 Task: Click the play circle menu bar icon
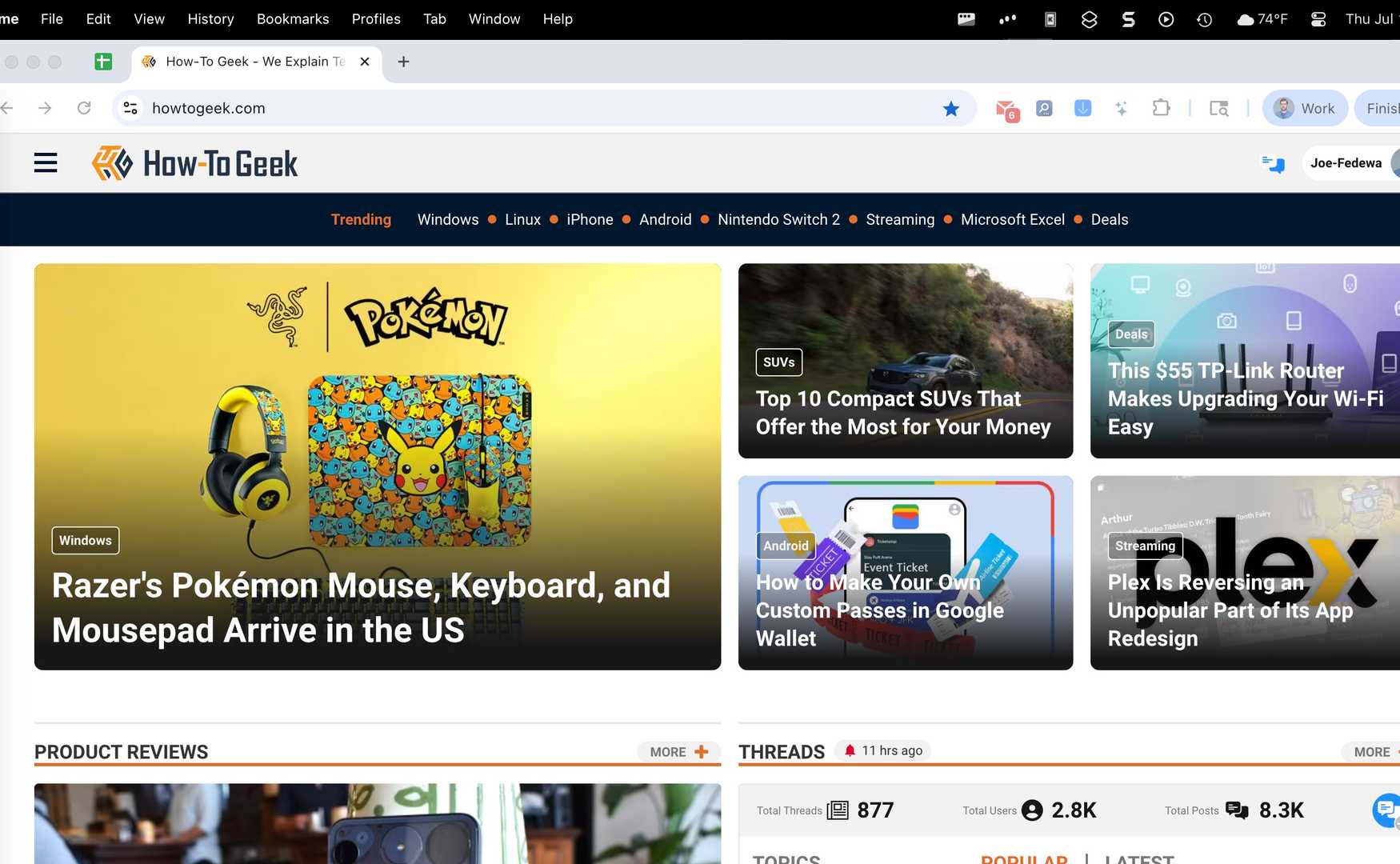click(1166, 19)
